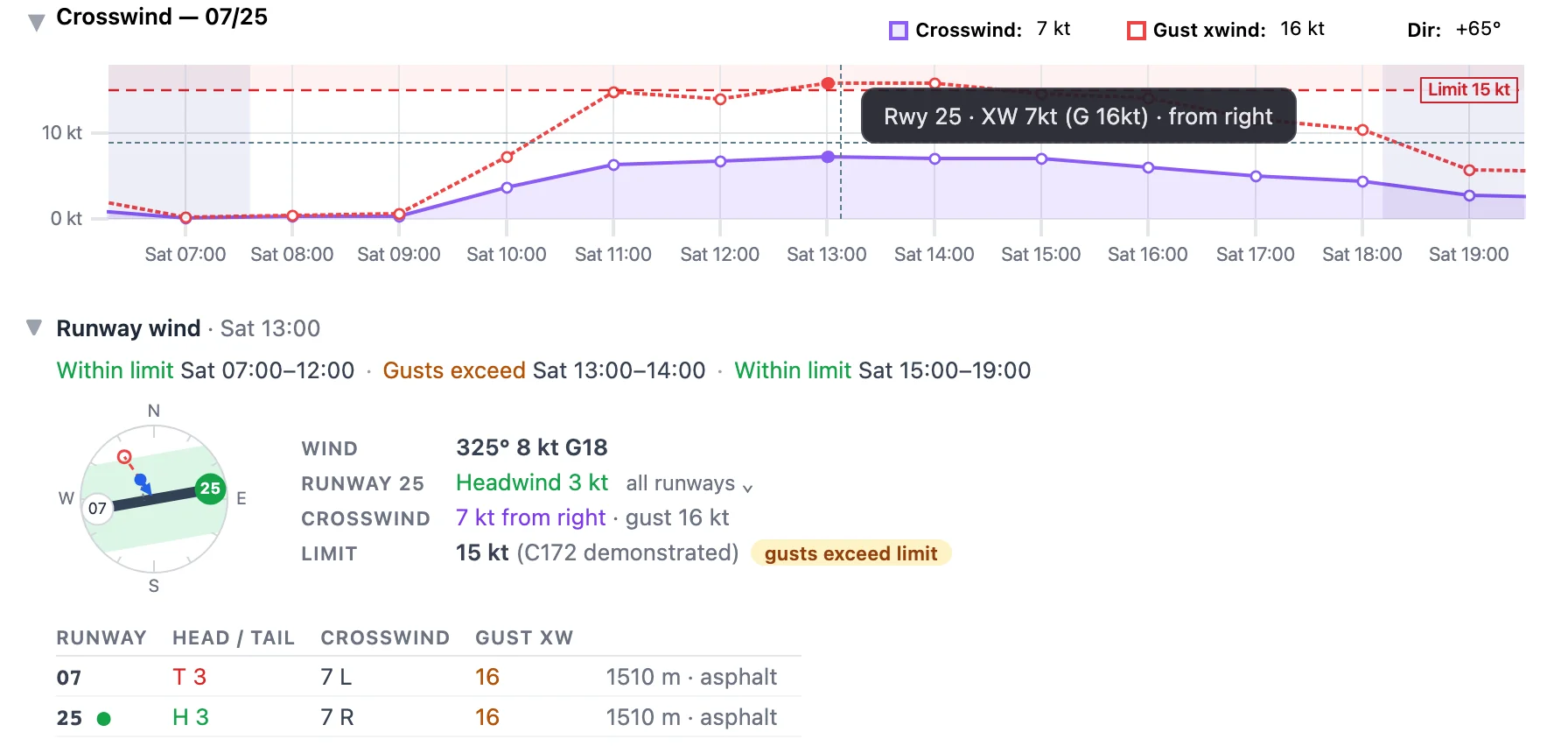Select the red gust point at Sat 19:00
The image size is (1568, 746).
(1469, 170)
